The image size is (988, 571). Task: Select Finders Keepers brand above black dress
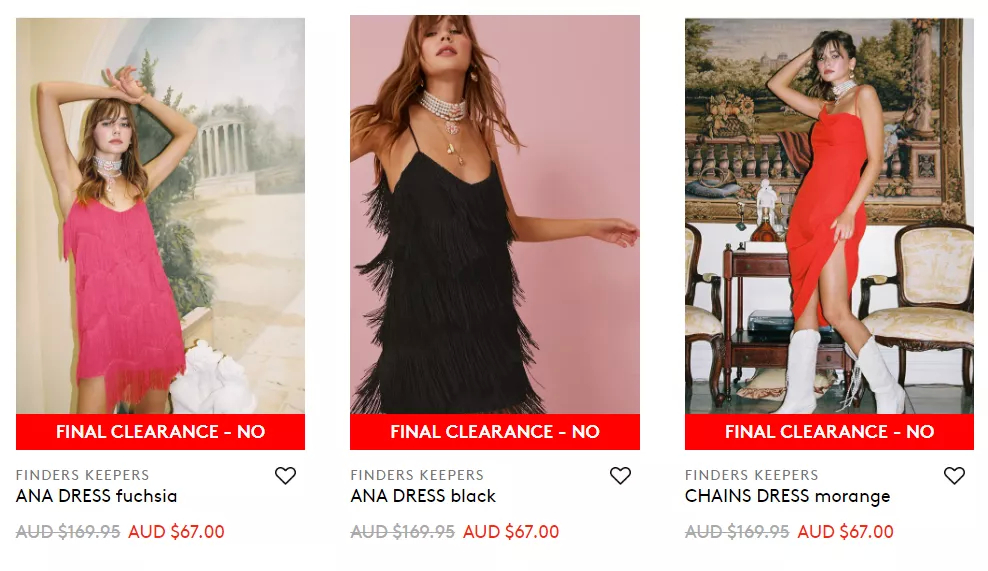pyautogui.click(x=417, y=475)
